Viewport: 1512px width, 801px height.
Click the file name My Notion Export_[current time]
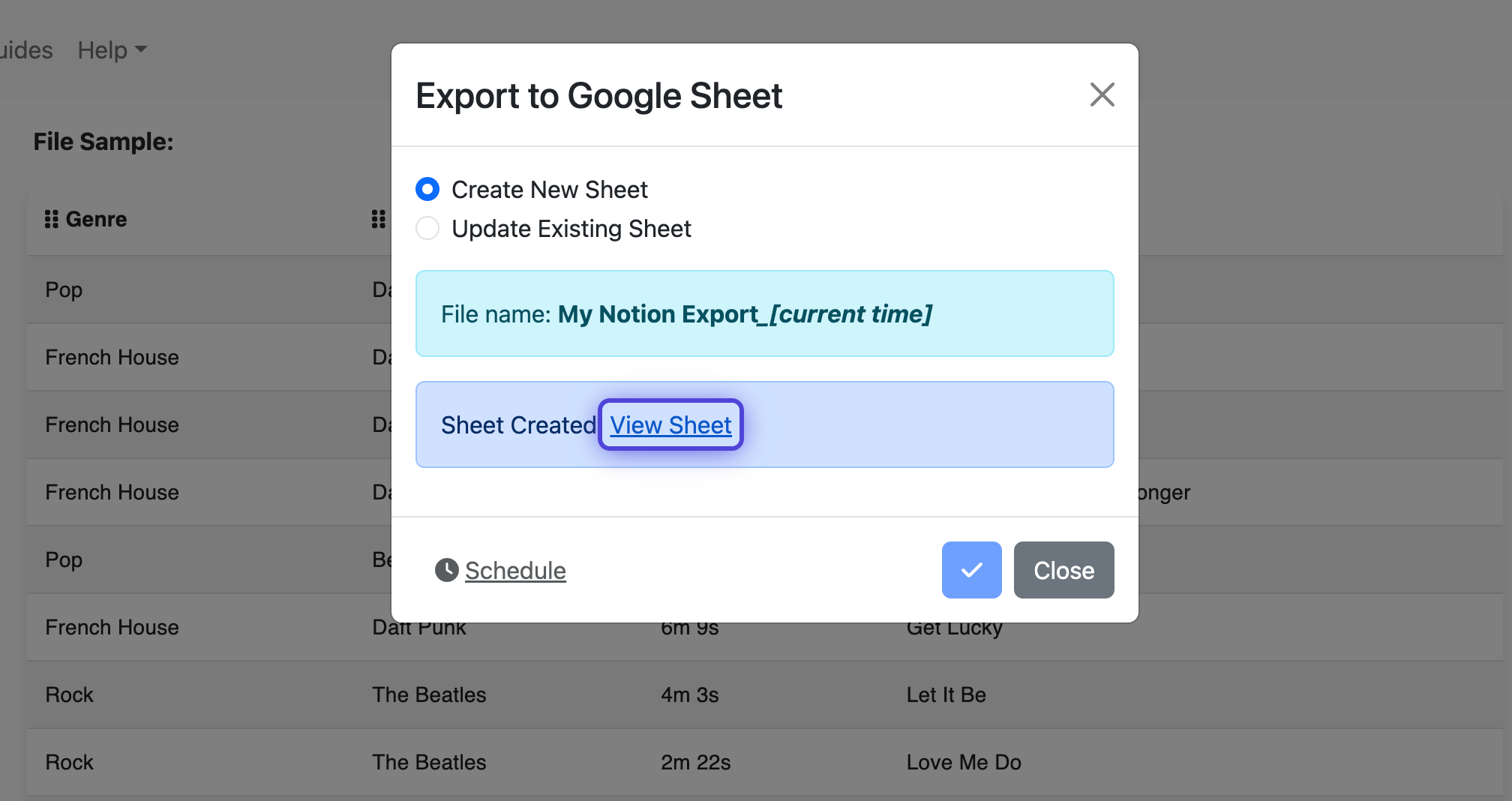coord(745,313)
